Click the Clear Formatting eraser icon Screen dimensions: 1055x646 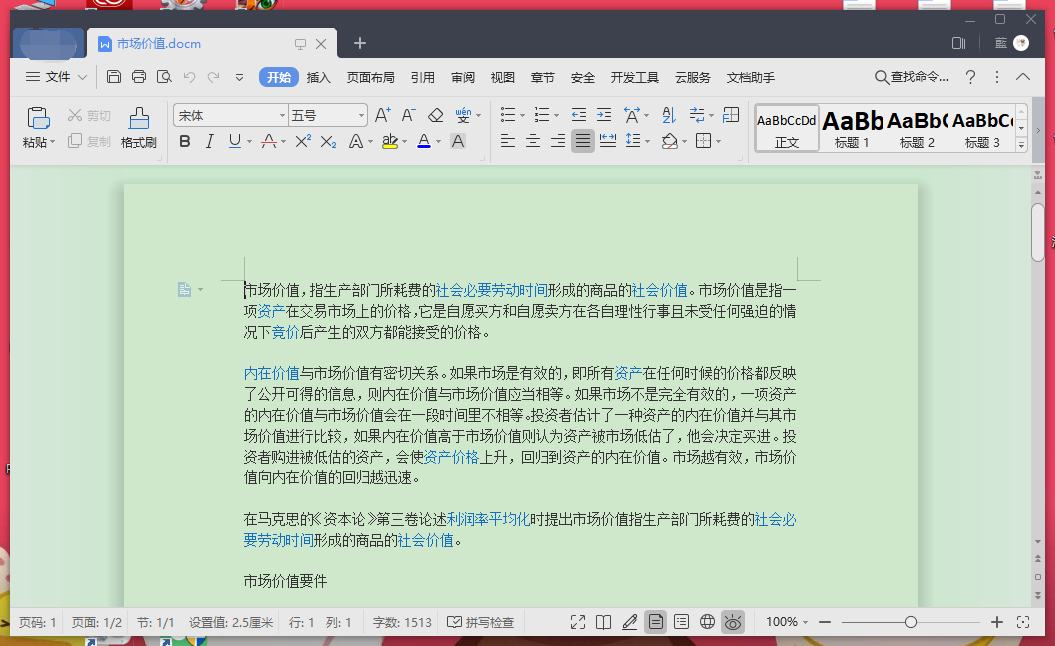tap(435, 116)
